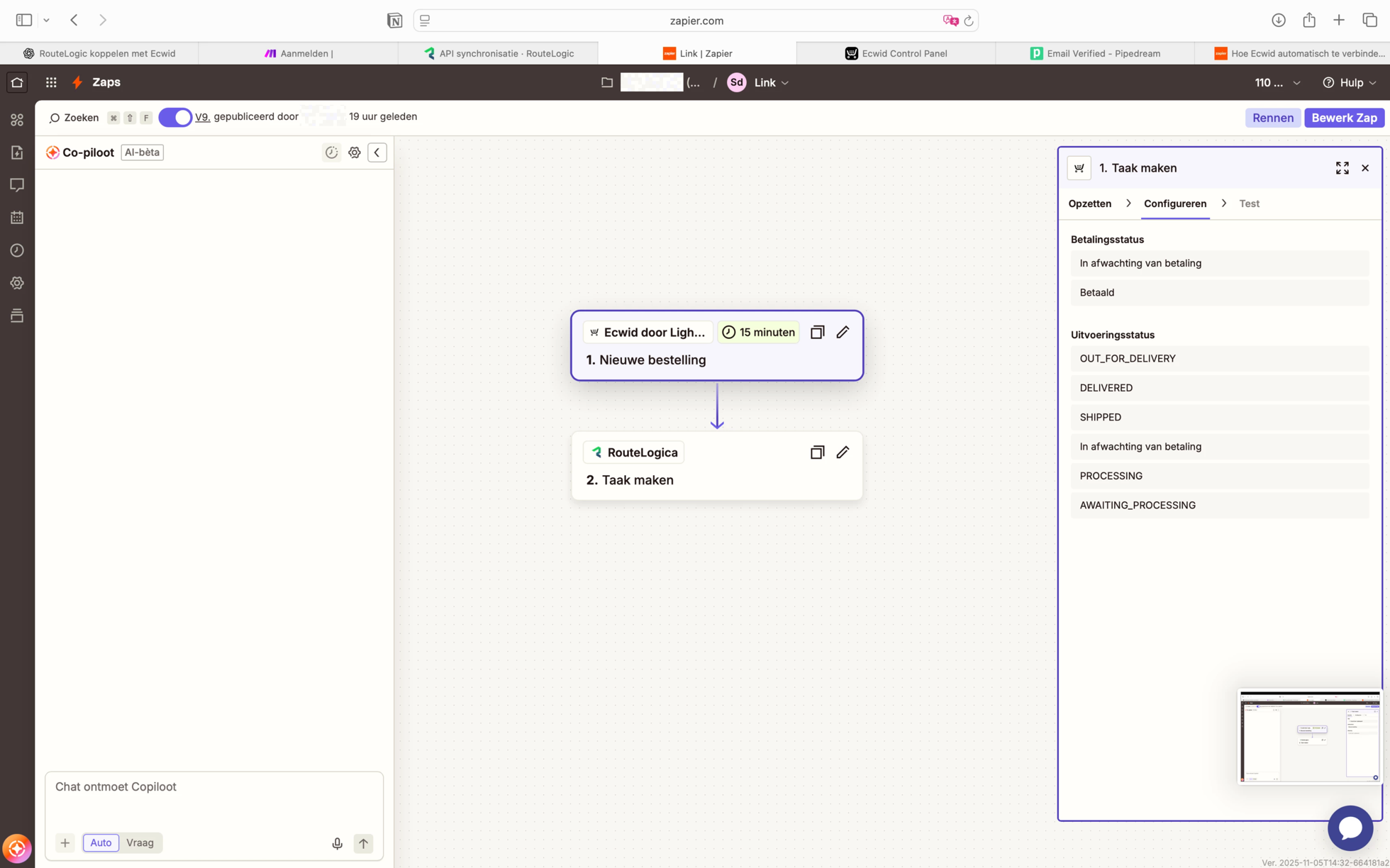
Task: Click the edit pencil on the Ecwid step
Action: click(x=843, y=332)
